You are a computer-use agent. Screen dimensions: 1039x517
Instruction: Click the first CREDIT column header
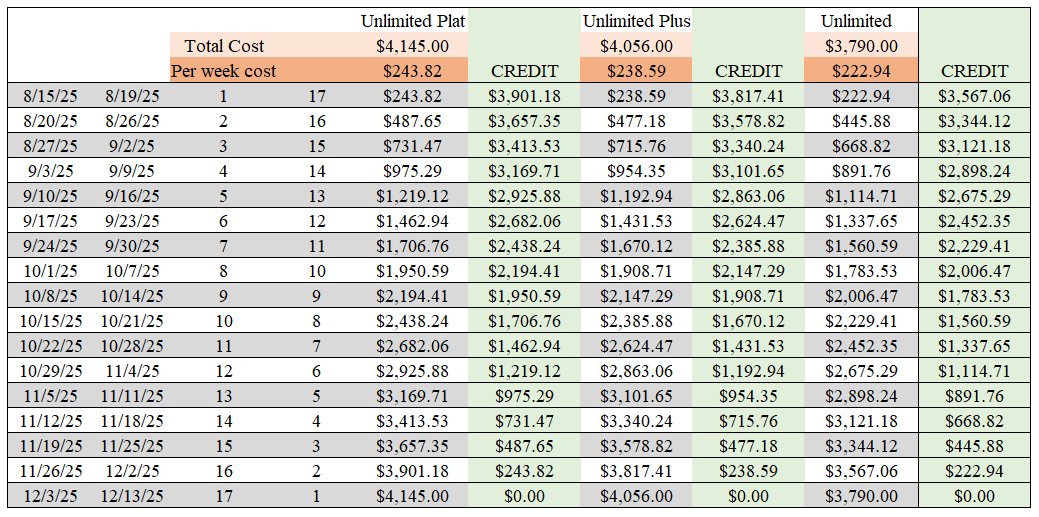click(x=524, y=71)
